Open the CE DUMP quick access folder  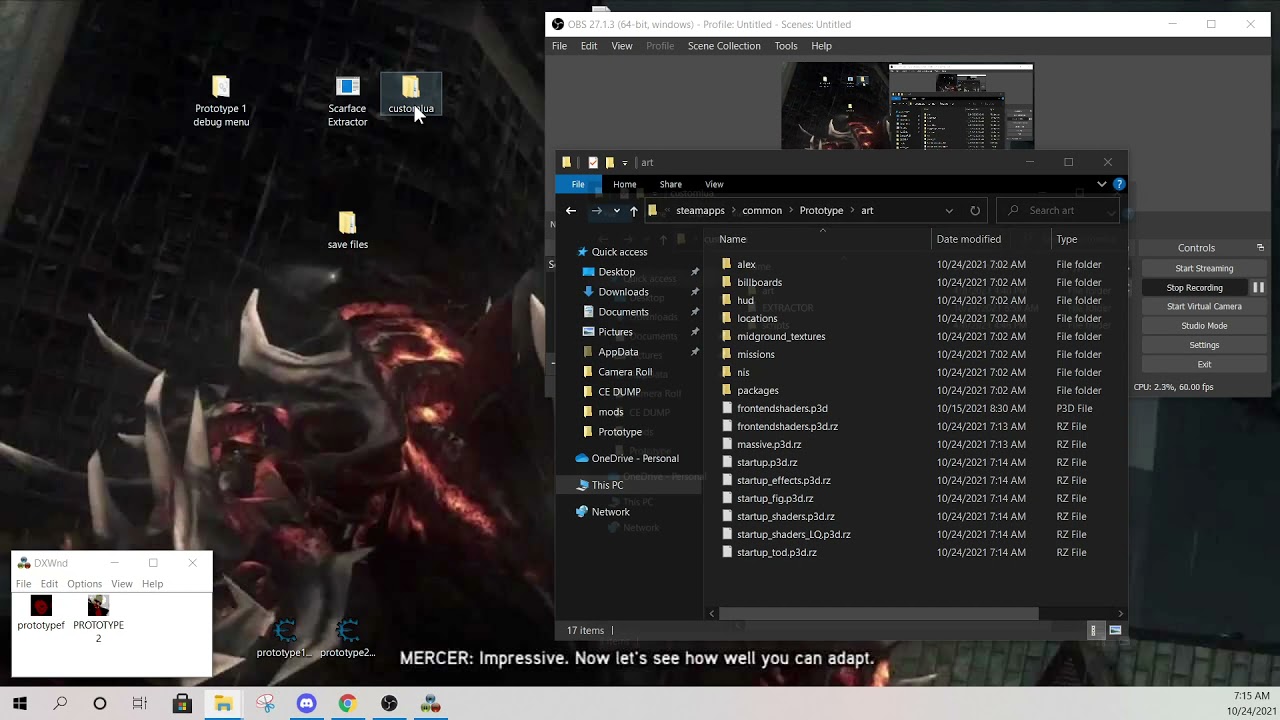pyautogui.click(x=619, y=392)
